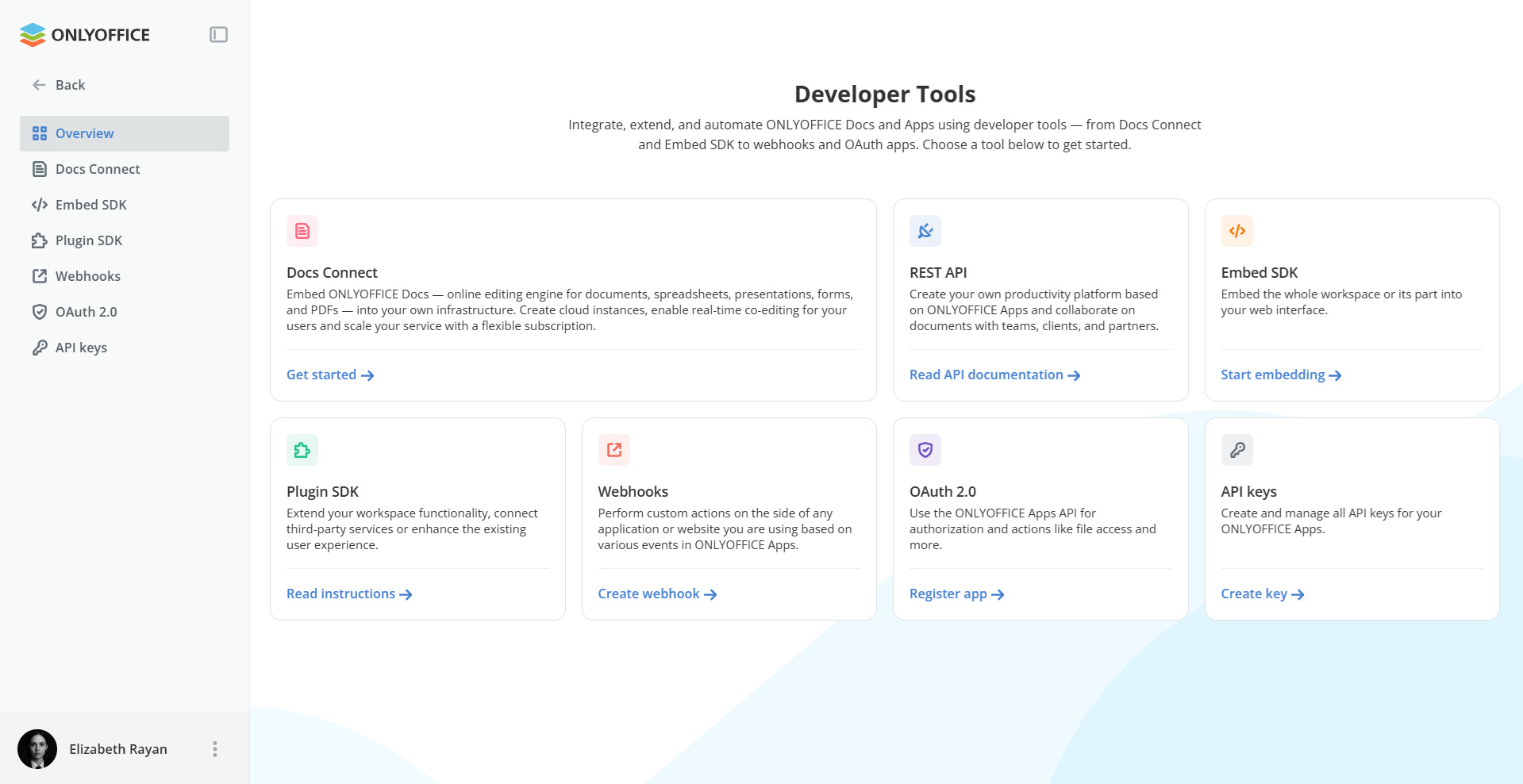Click the ONLYOFFICE logo
This screenshot has height=784, width=1523.
click(x=84, y=35)
